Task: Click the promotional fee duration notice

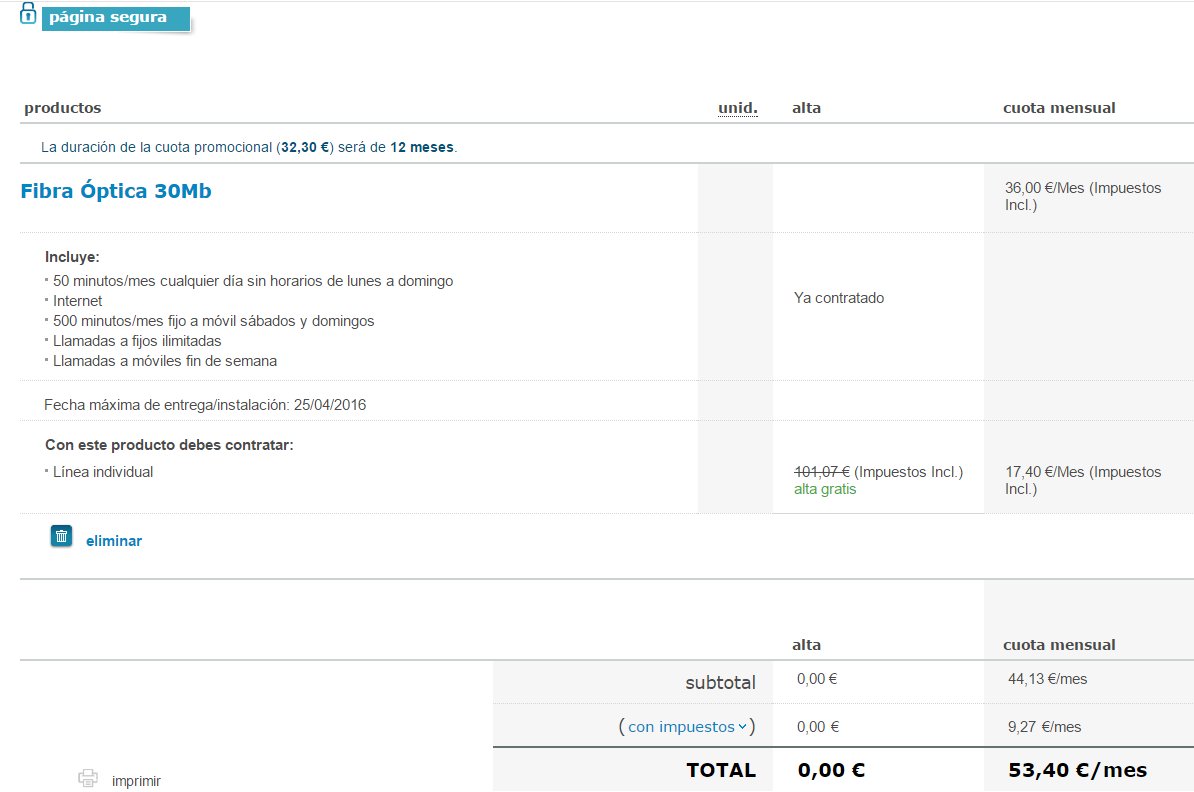Action: 249,147
